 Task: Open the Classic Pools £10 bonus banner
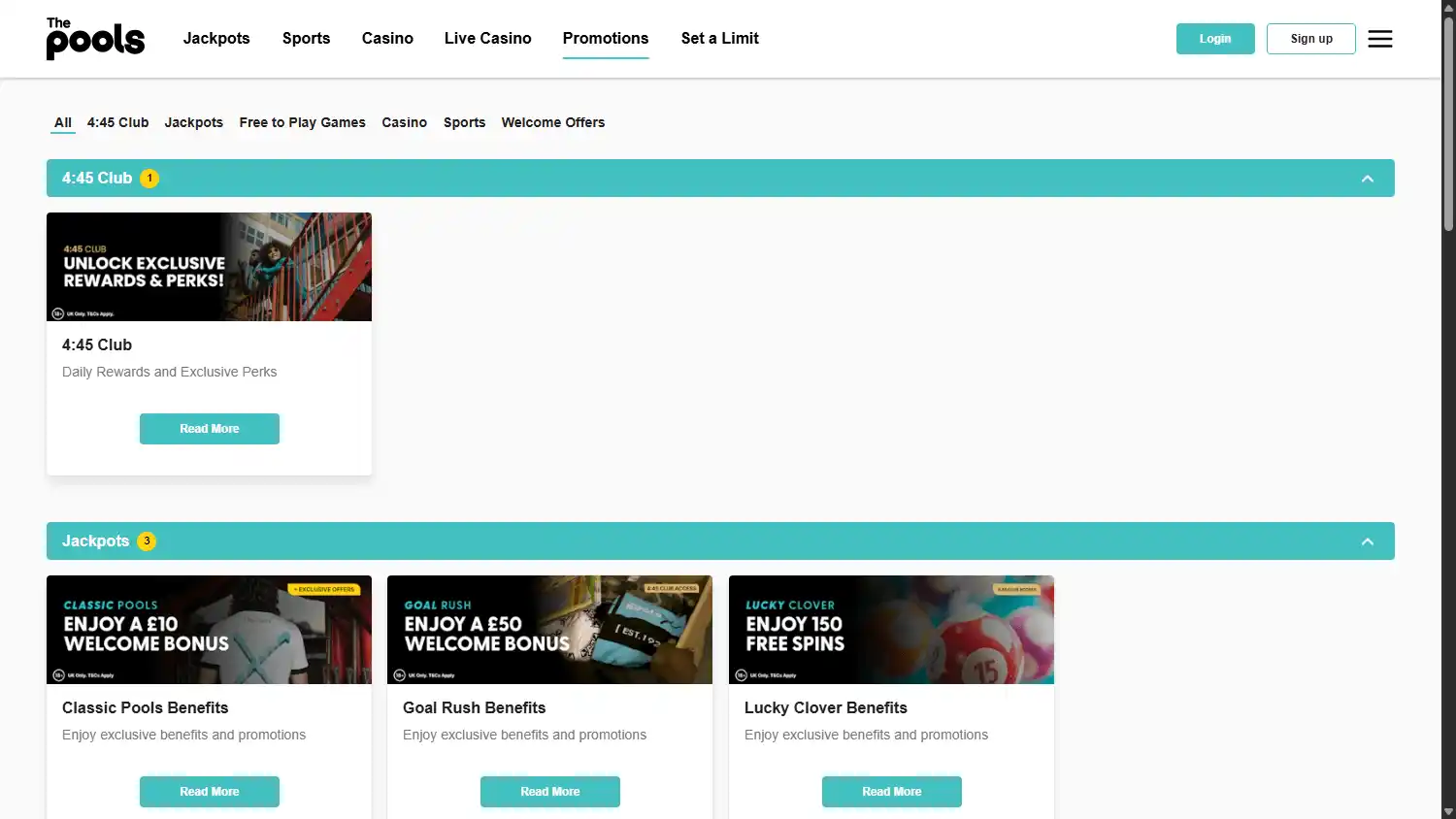tap(209, 630)
